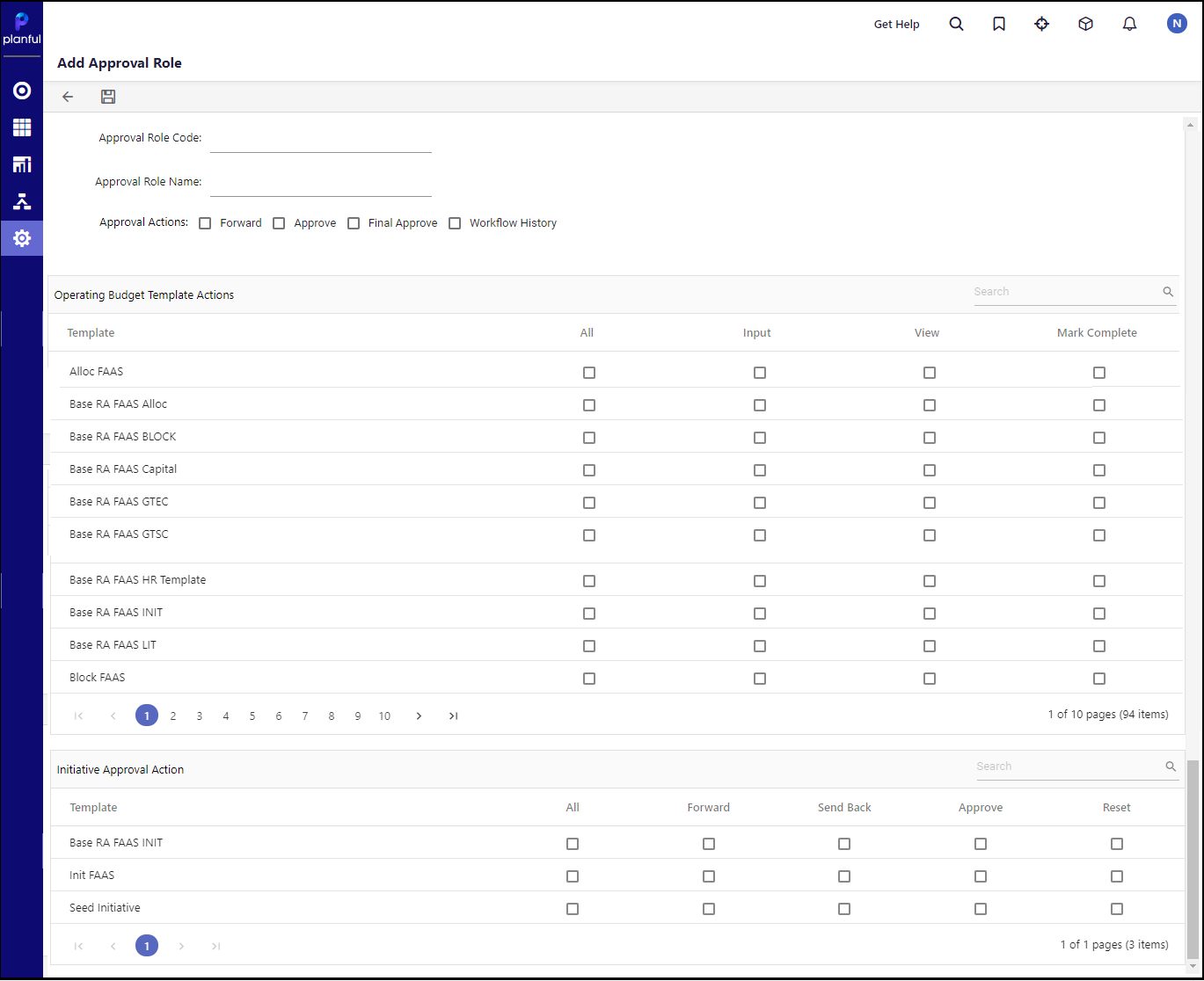Click the back arrow icon
1204x981 pixels.
tap(68, 97)
